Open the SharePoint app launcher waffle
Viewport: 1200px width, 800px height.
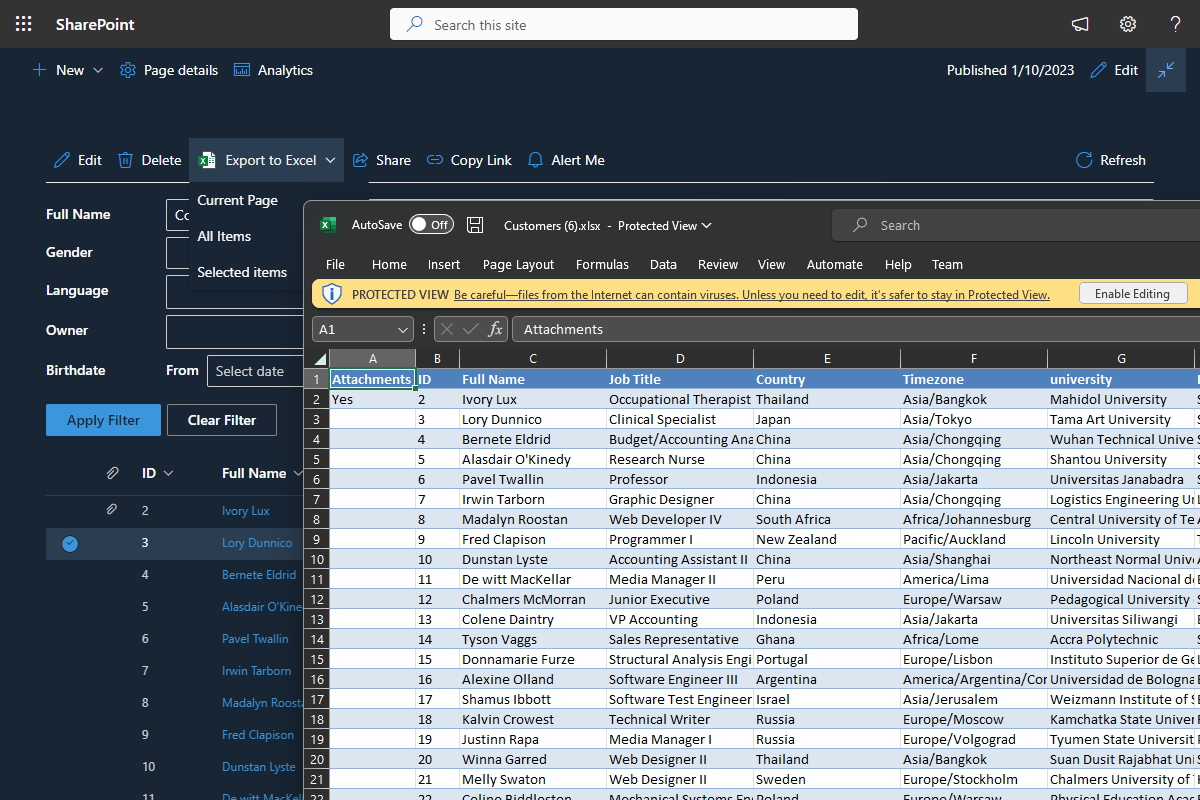point(24,24)
